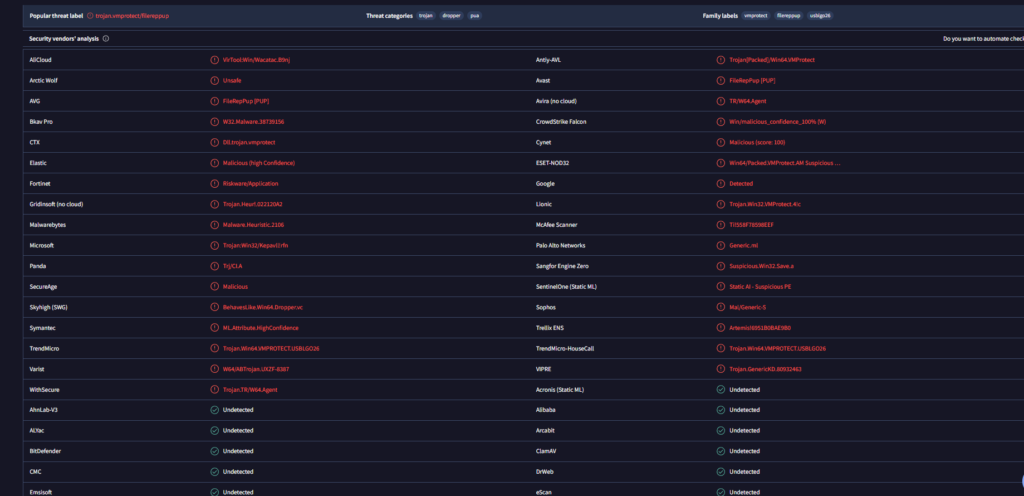The height and width of the screenshot is (496, 1024).
Task: Click the dropper threat category tag
Action: [x=451, y=16]
